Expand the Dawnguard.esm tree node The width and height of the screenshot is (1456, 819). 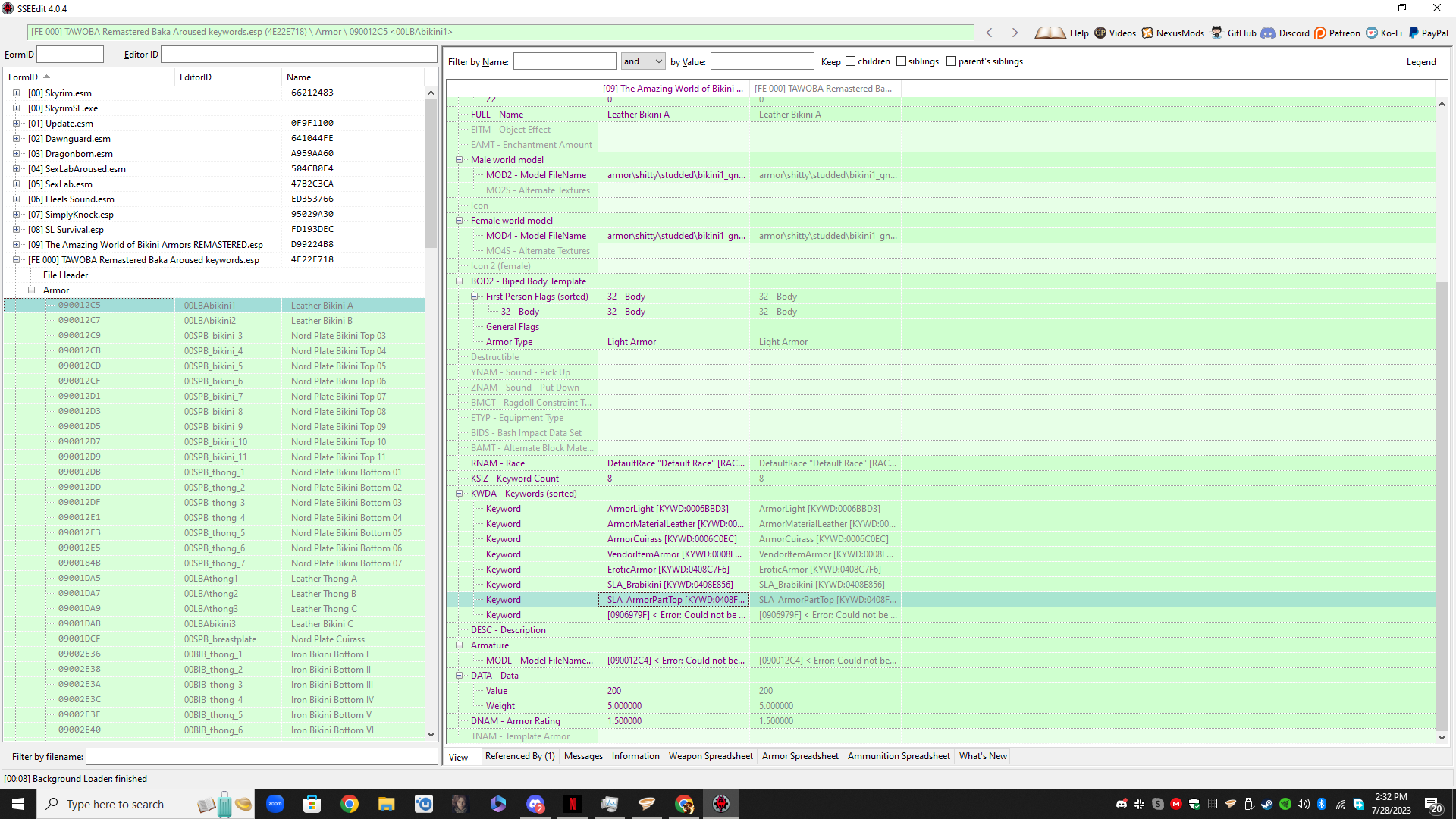(x=16, y=139)
